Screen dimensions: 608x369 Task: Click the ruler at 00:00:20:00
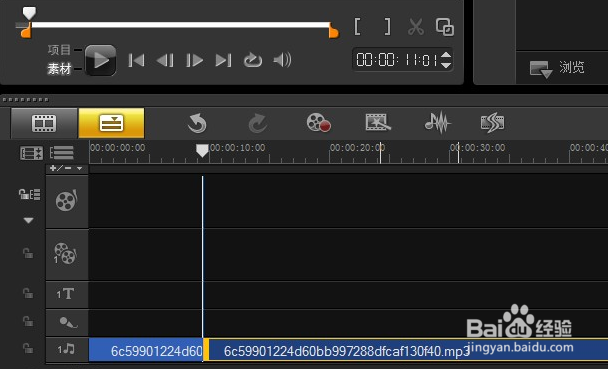coord(357,148)
